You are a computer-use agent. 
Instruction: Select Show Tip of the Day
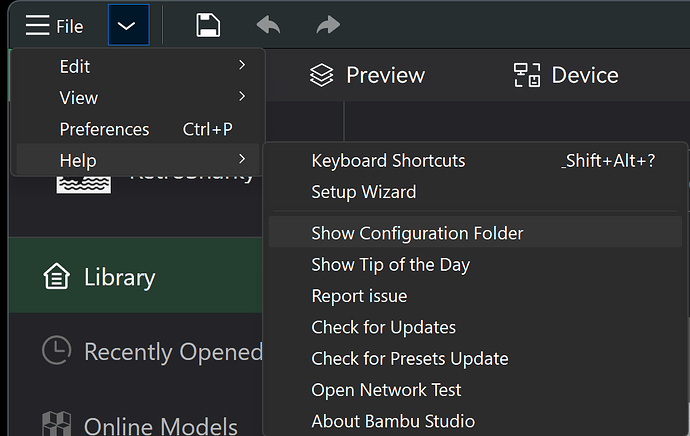pos(475,265)
